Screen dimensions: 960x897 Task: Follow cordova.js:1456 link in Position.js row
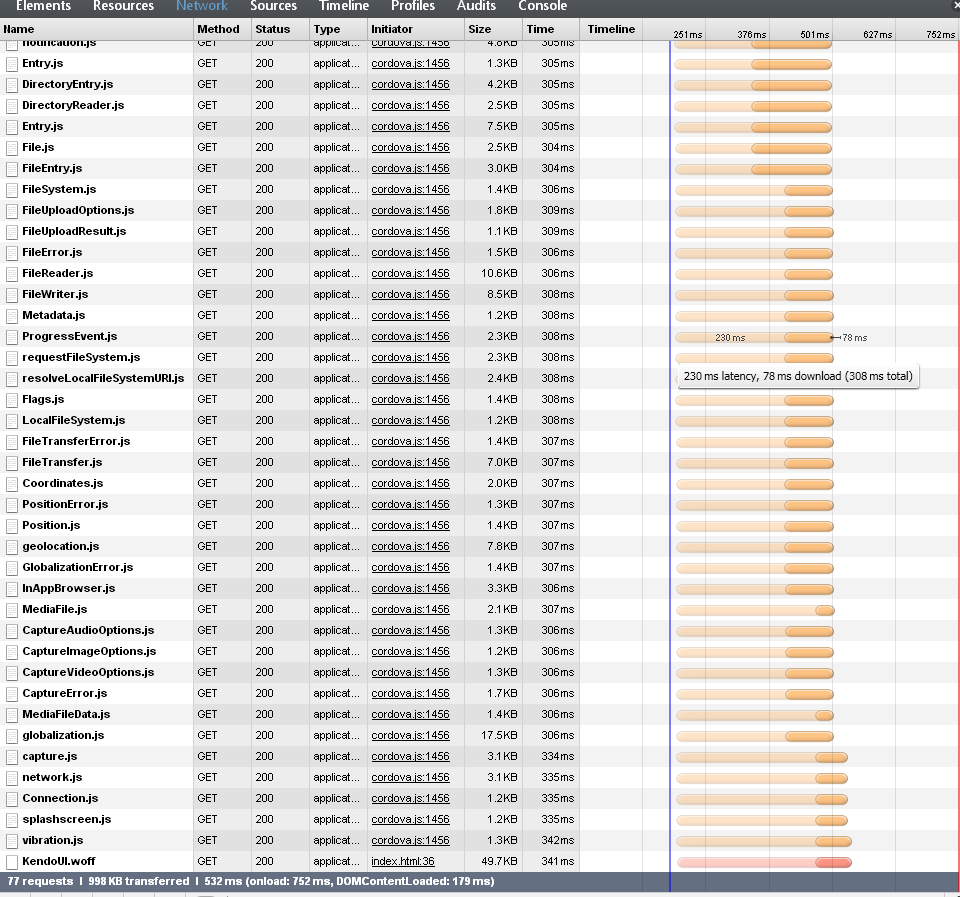(410, 525)
